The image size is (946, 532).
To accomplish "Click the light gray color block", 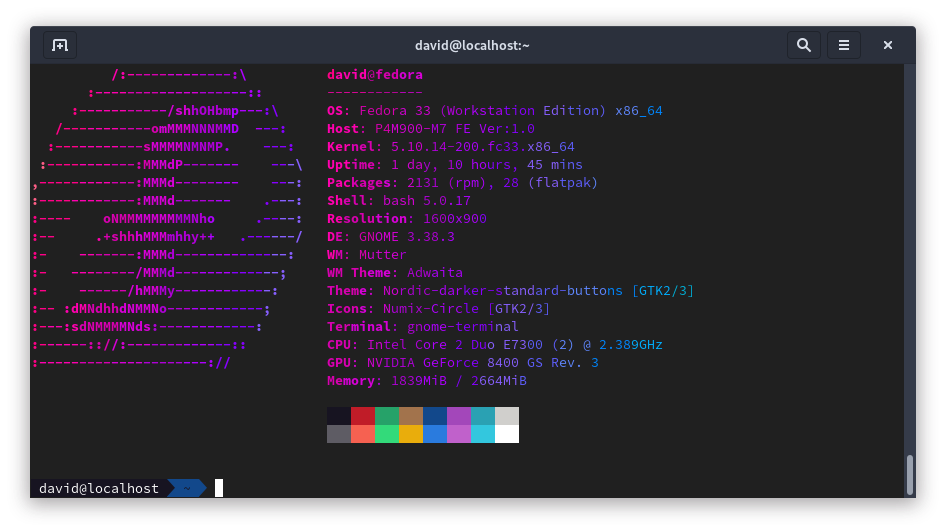I will (x=507, y=416).
